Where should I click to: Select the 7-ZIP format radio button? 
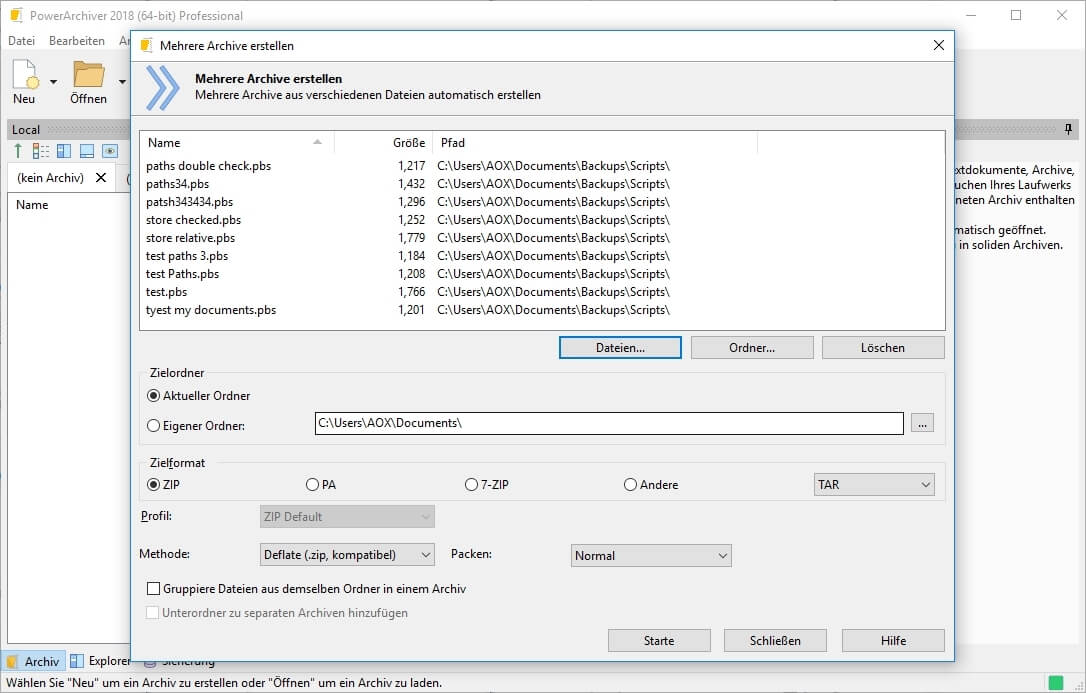[x=471, y=485]
